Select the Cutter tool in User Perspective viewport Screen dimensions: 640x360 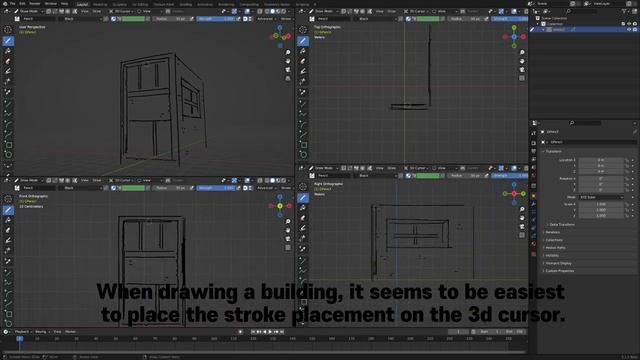click(x=8, y=82)
